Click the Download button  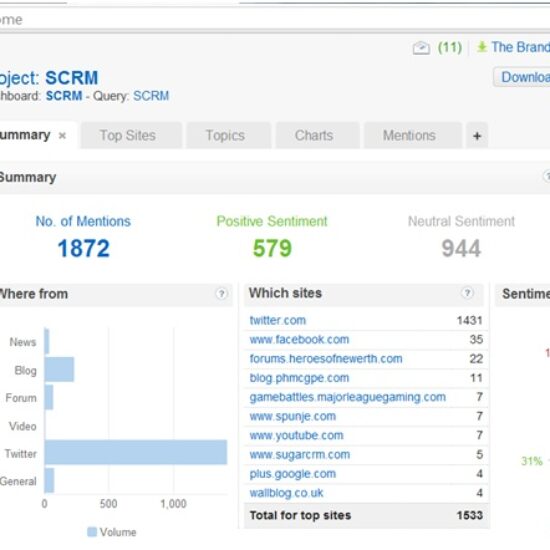coord(522,77)
